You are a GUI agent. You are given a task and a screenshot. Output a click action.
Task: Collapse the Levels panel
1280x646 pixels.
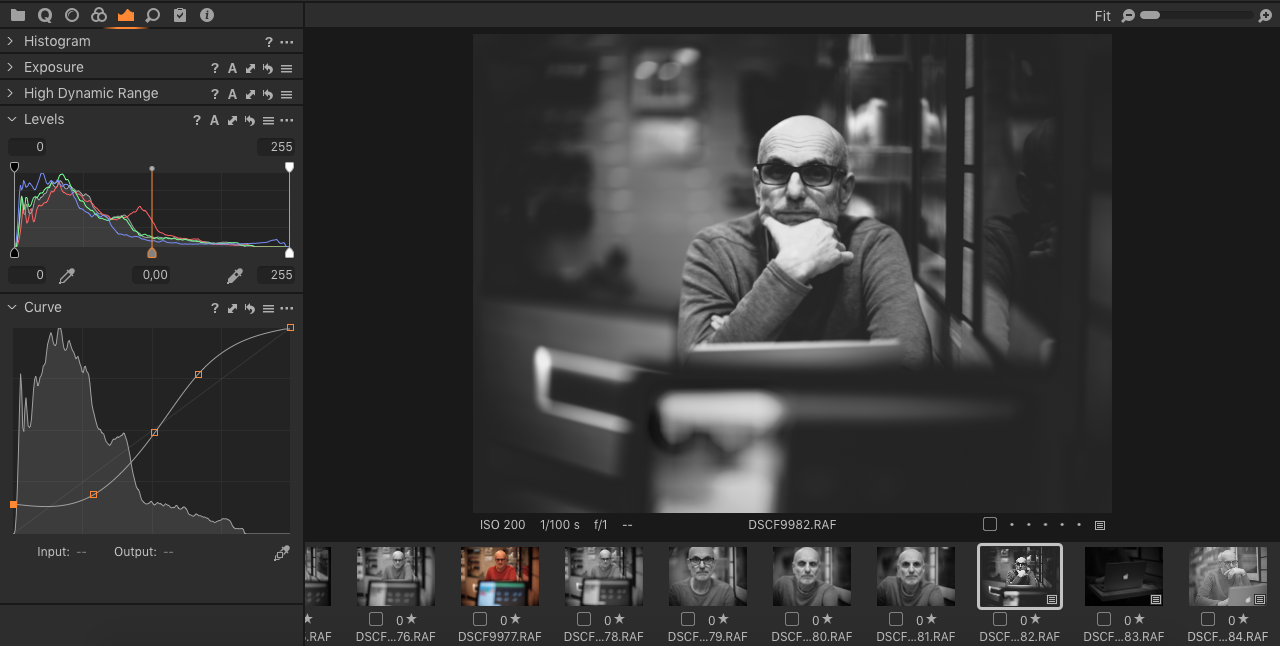pyautogui.click(x=10, y=119)
